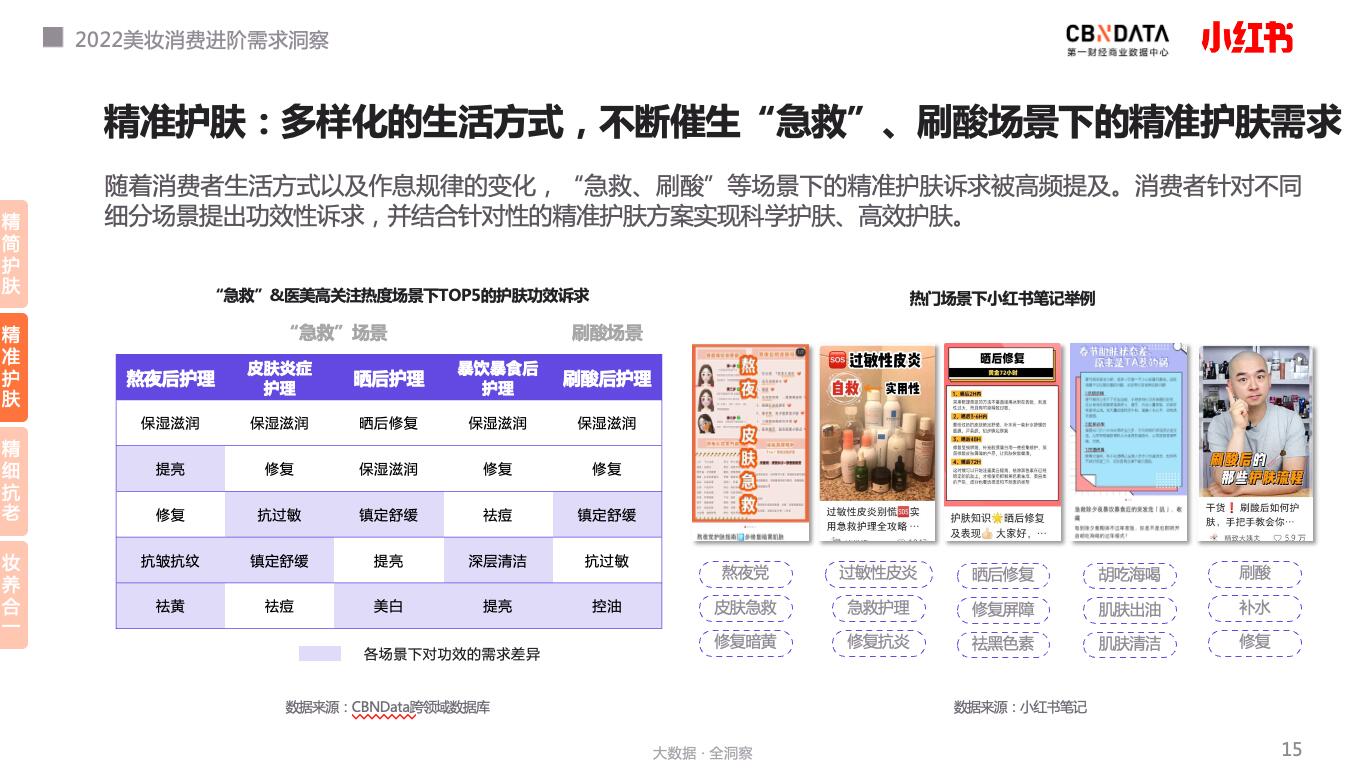Select the highlighted 精准护肤 side tab
The image size is (1356, 772).
(x=12, y=368)
